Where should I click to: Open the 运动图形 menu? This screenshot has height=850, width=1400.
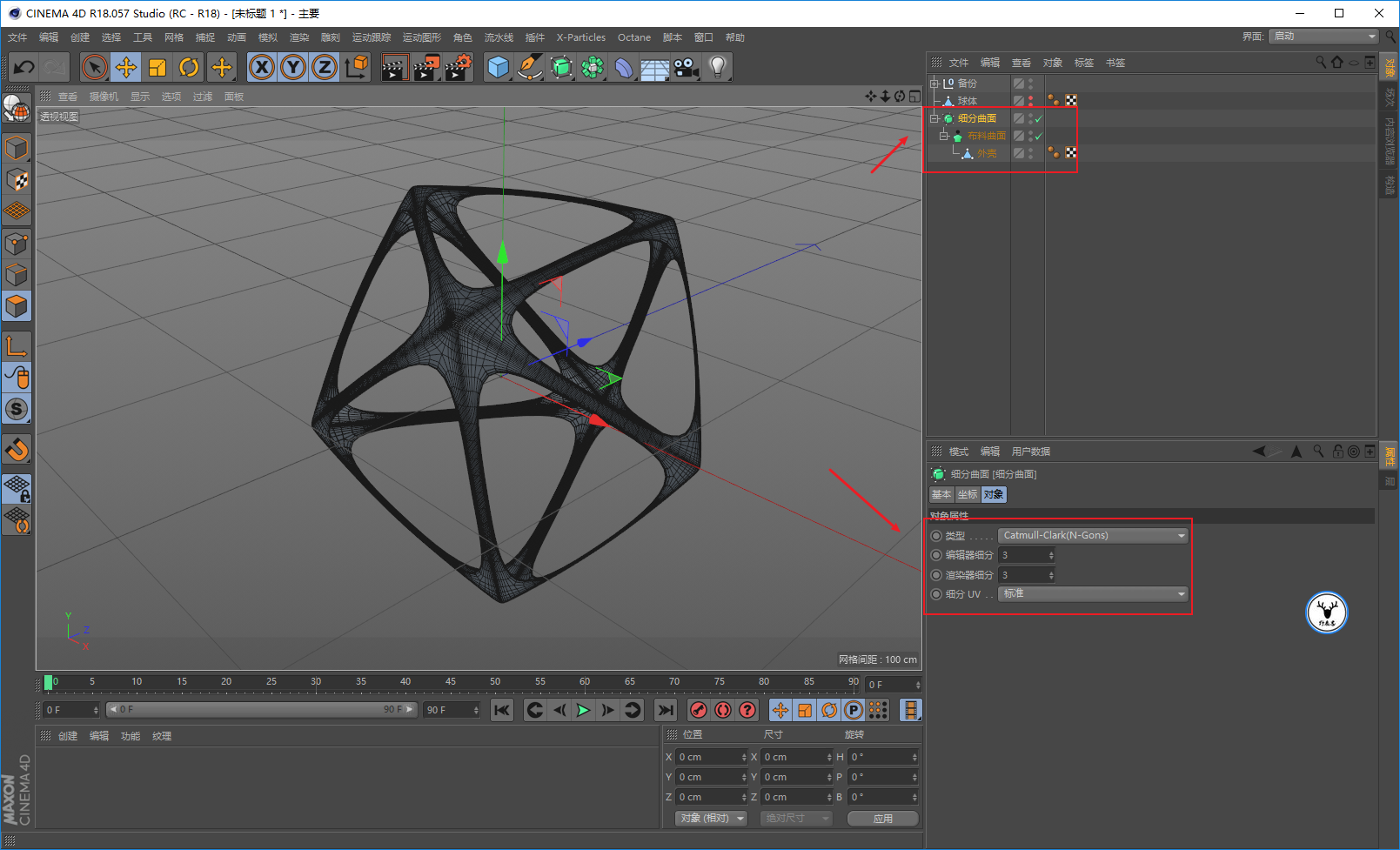422,37
